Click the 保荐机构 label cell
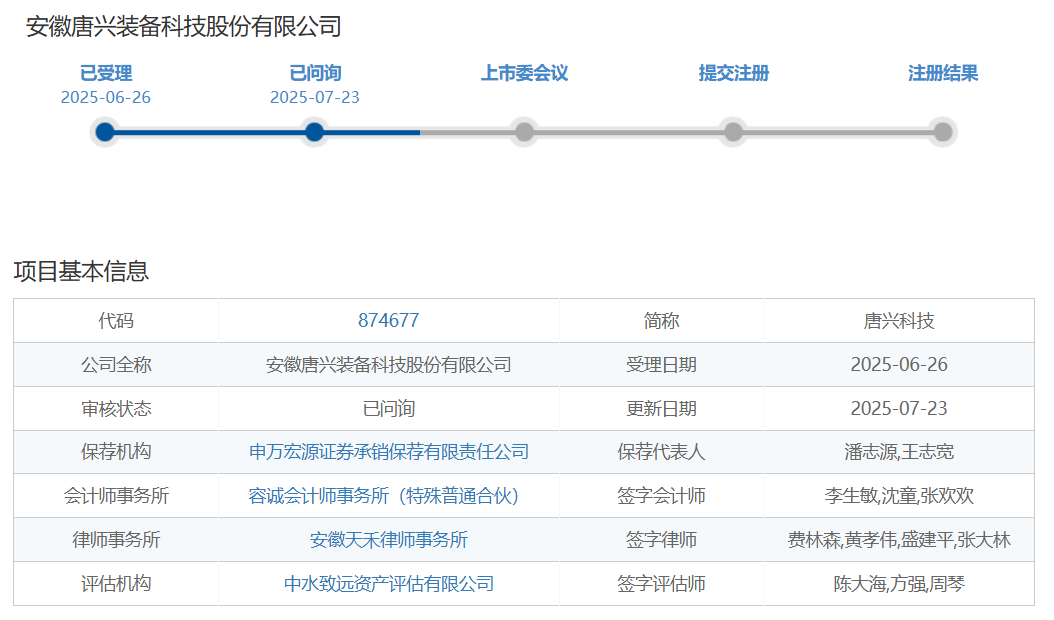The height and width of the screenshot is (620, 1054). pyautogui.click(x=116, y=452)
